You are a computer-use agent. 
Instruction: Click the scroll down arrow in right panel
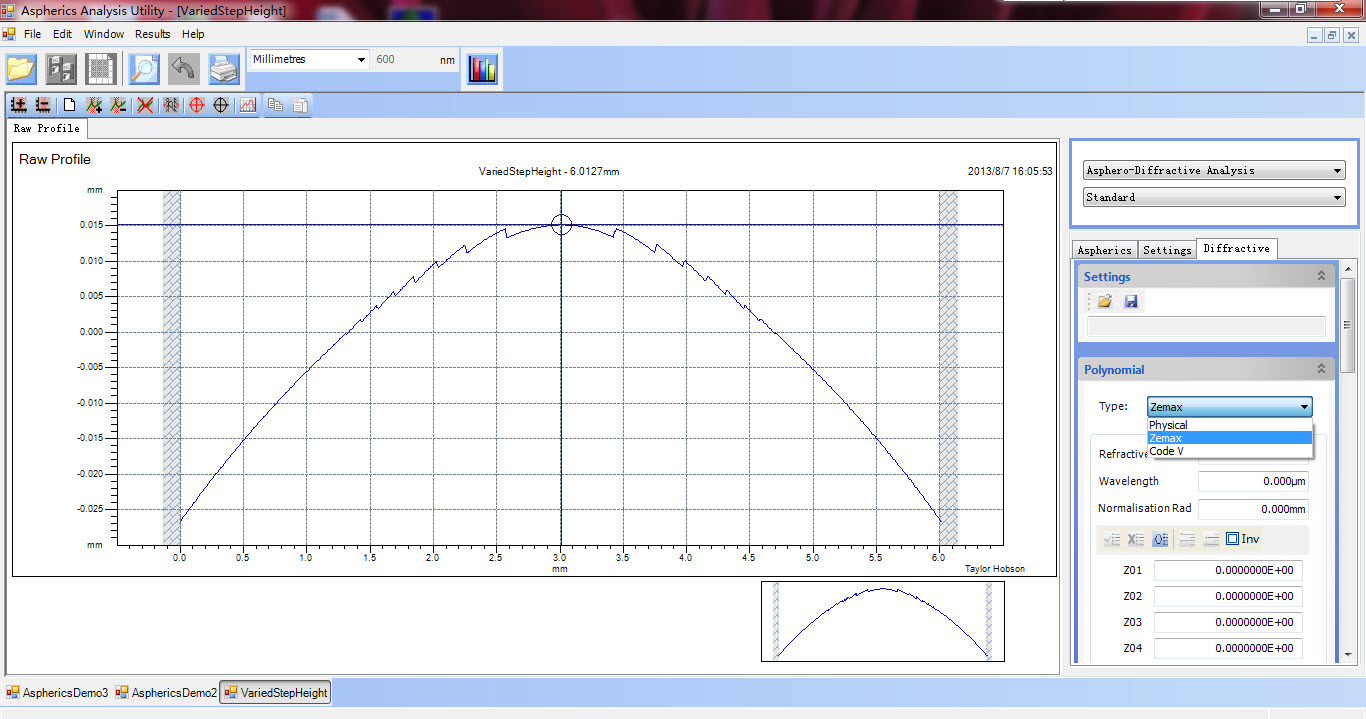click(1348, 654)
